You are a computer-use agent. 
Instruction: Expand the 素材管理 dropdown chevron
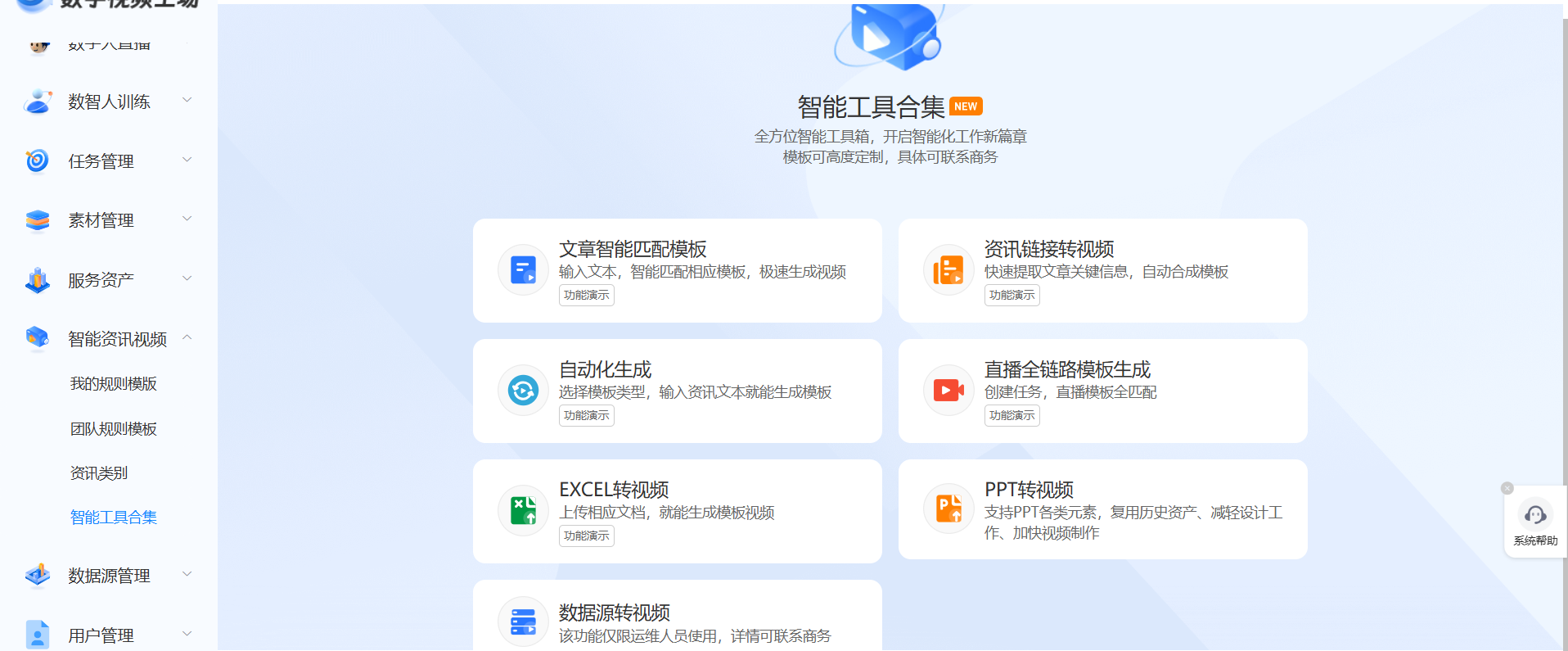pos(187,219)
